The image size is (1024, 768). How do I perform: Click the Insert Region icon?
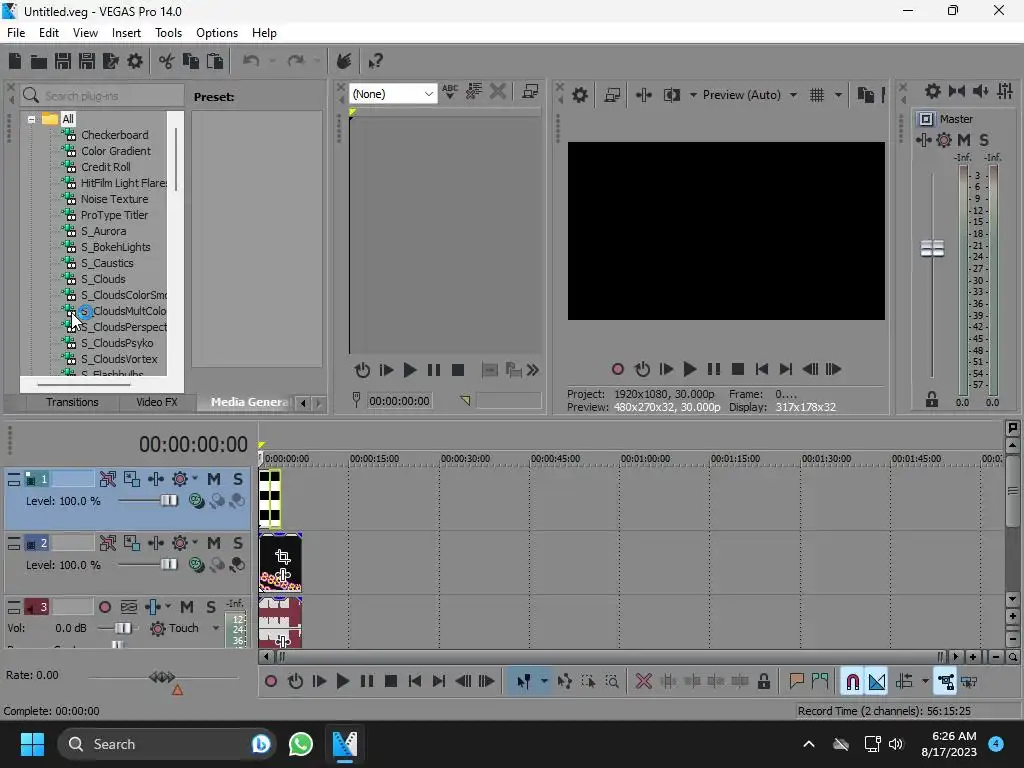(x=820, y=682)
